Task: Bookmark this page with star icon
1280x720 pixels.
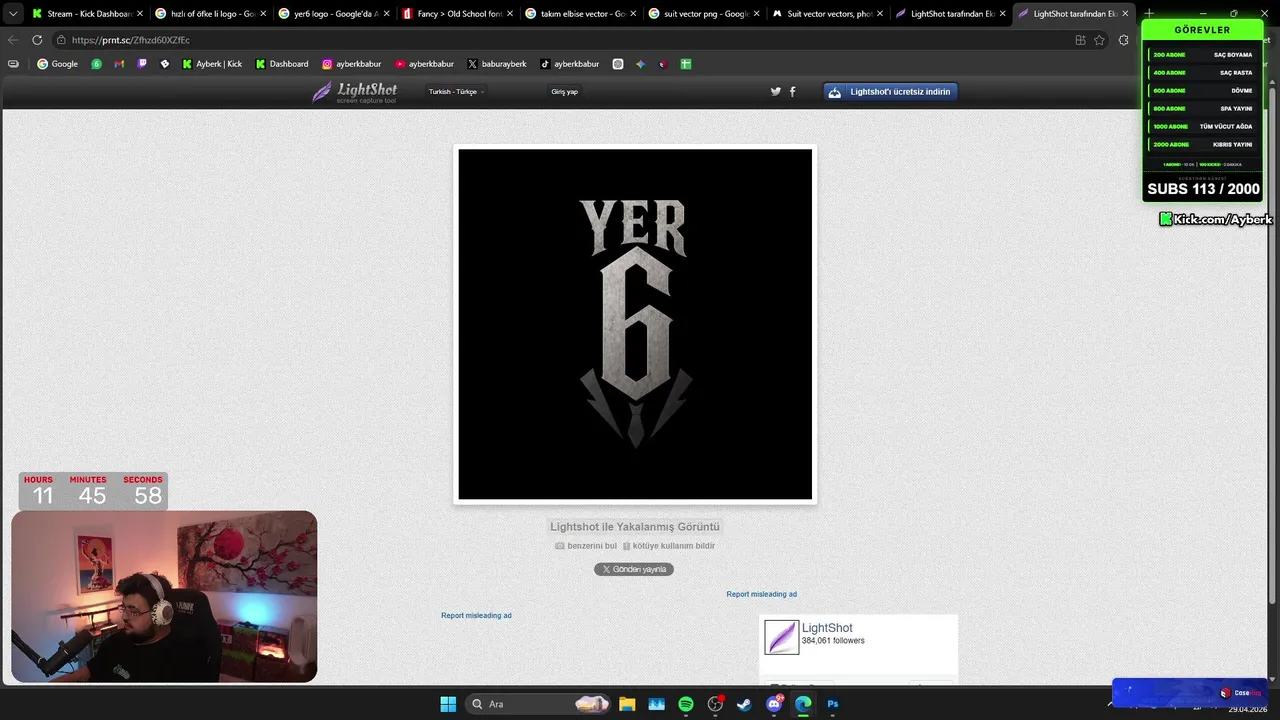Action: (1099, 40)
